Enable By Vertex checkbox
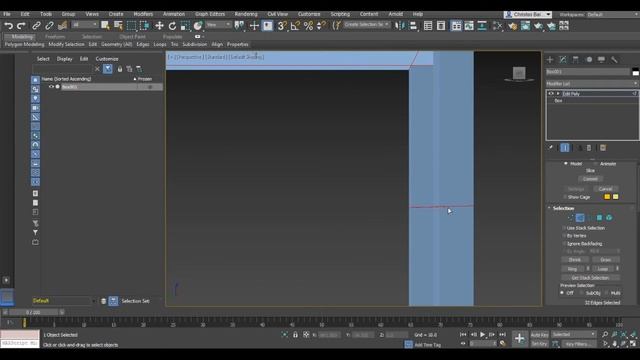 pyautogui.click(x=564, y=236)
